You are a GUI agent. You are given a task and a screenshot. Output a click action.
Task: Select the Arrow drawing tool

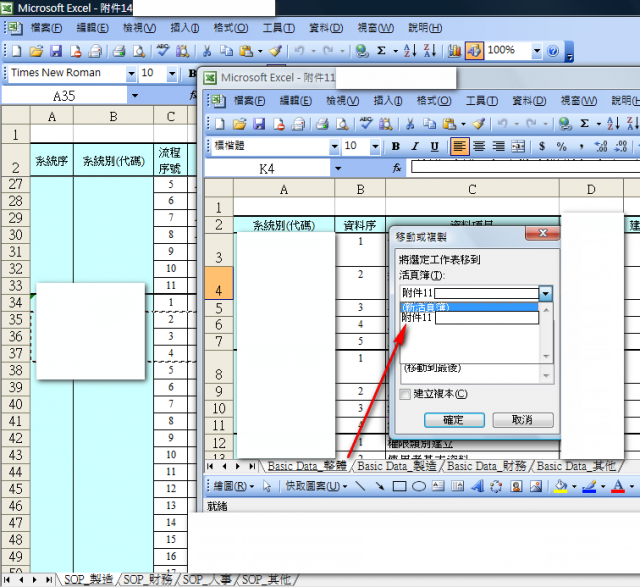(x=380, y=486)
